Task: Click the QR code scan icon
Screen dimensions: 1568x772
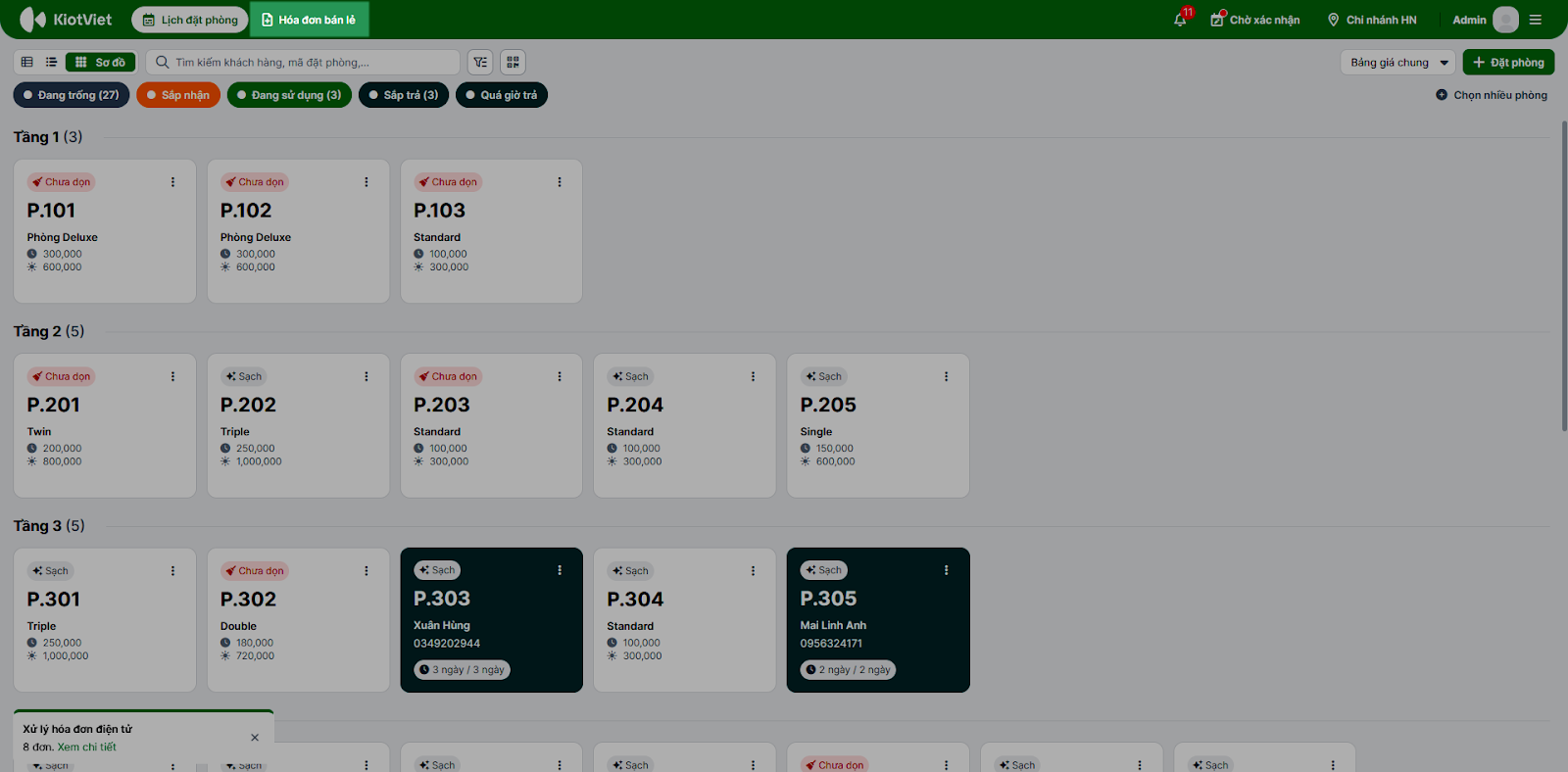Action: [x=513, y=62]
